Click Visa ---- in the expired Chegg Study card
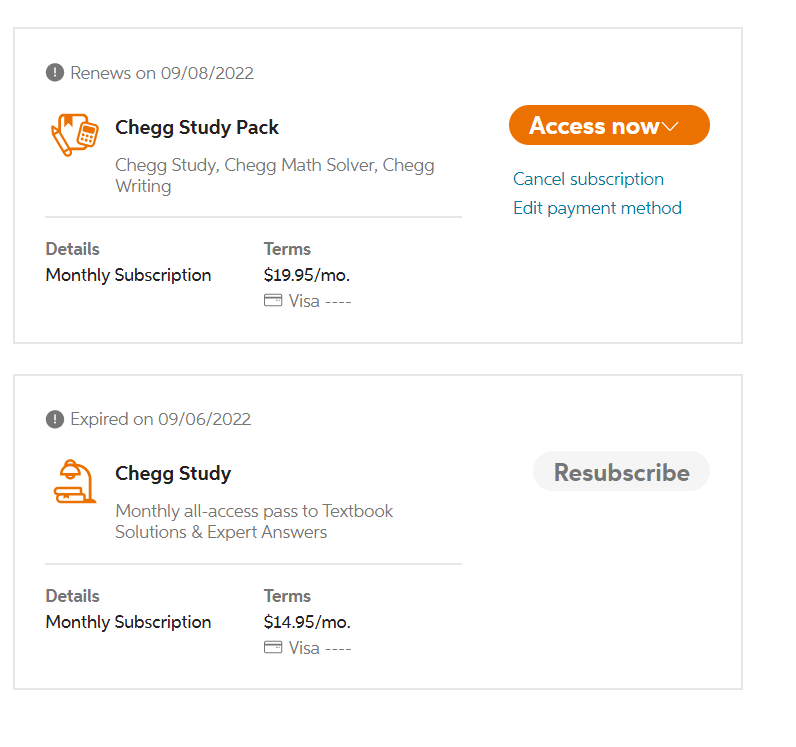 320,648
